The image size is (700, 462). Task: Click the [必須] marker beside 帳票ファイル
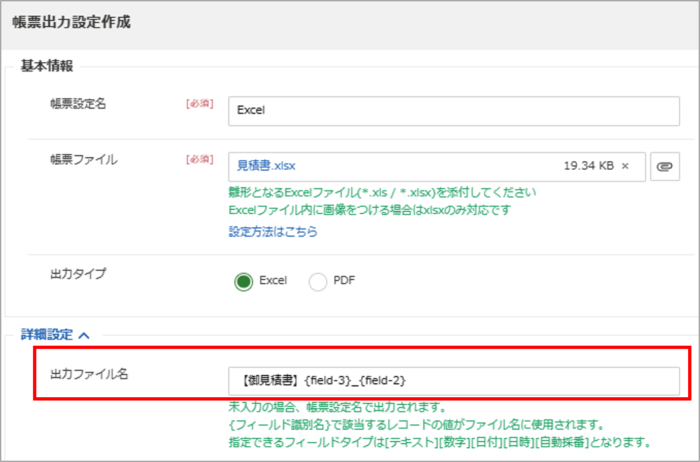coord(200,159)
